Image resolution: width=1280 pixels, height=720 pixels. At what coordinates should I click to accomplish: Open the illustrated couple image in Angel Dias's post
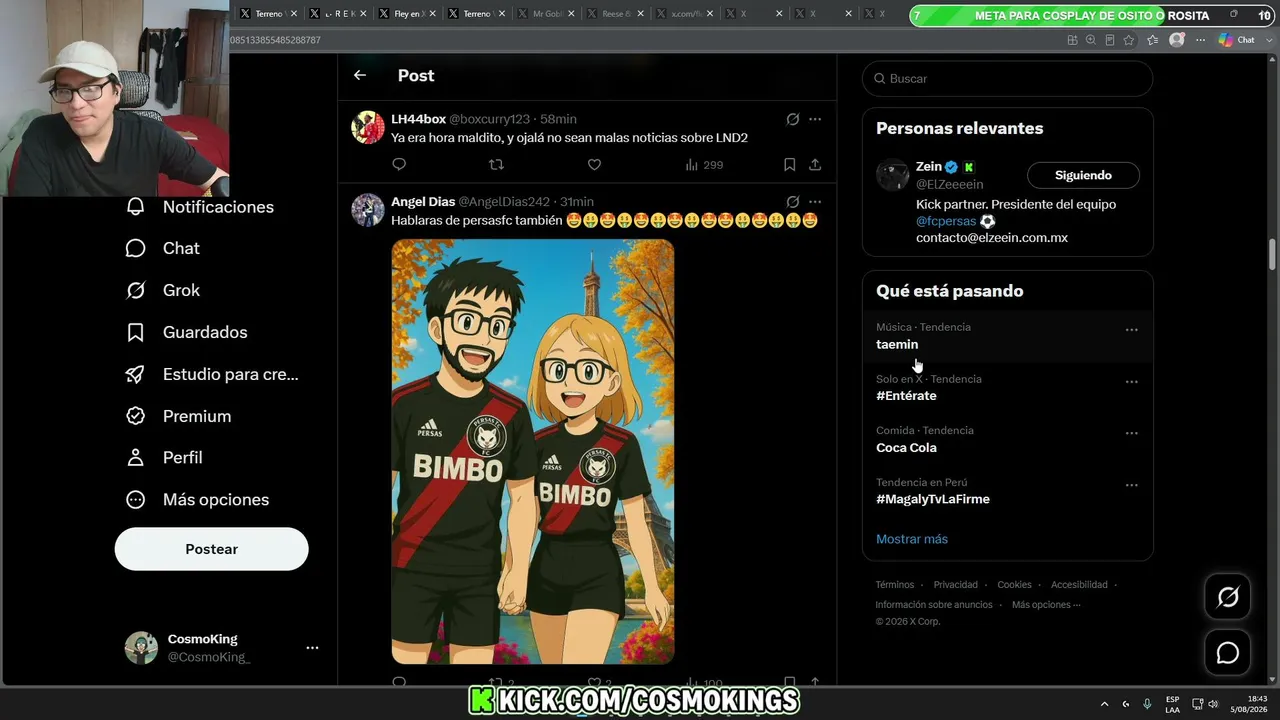[533, 451]
